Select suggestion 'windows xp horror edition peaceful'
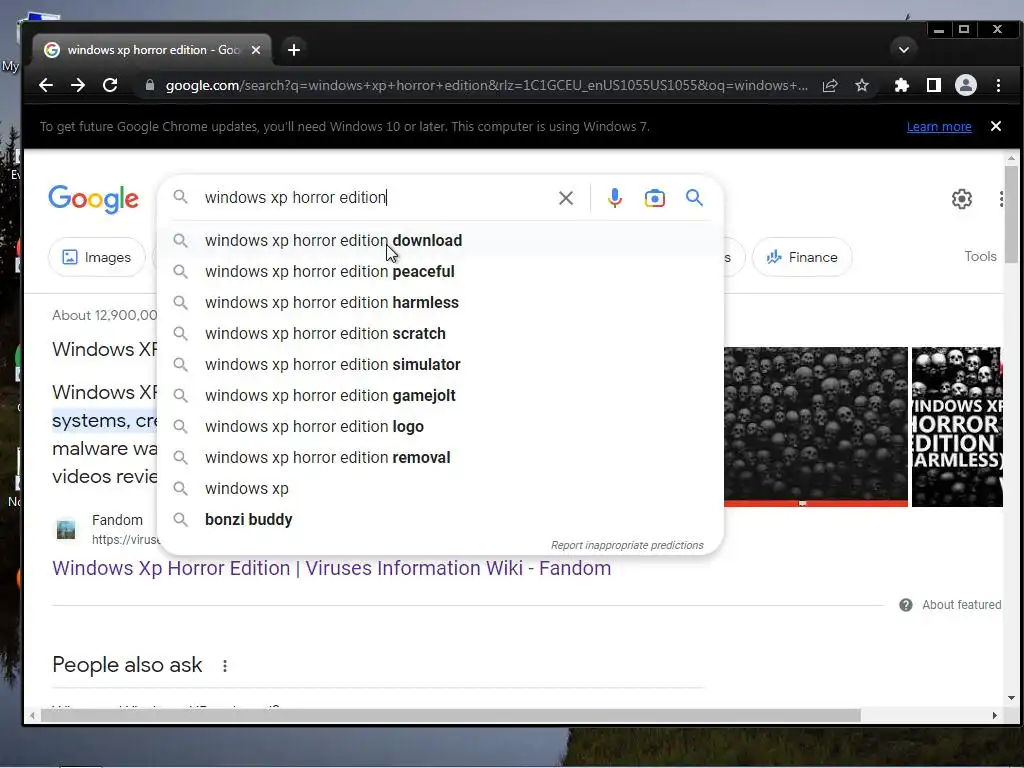The height and width of the screenshot is (768, 1024). (441, 272)
